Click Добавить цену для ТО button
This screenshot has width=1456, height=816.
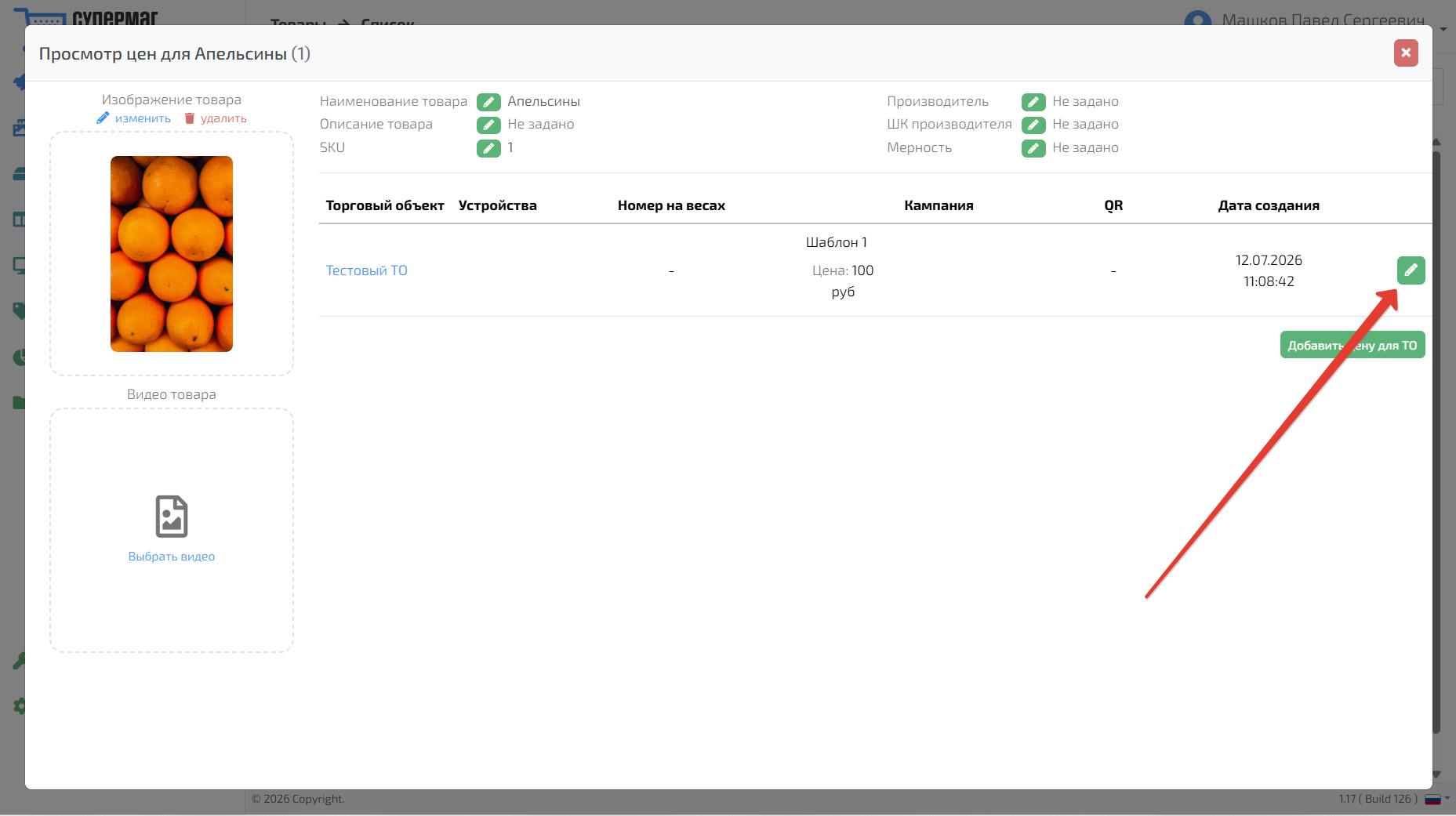point(1353,345)
